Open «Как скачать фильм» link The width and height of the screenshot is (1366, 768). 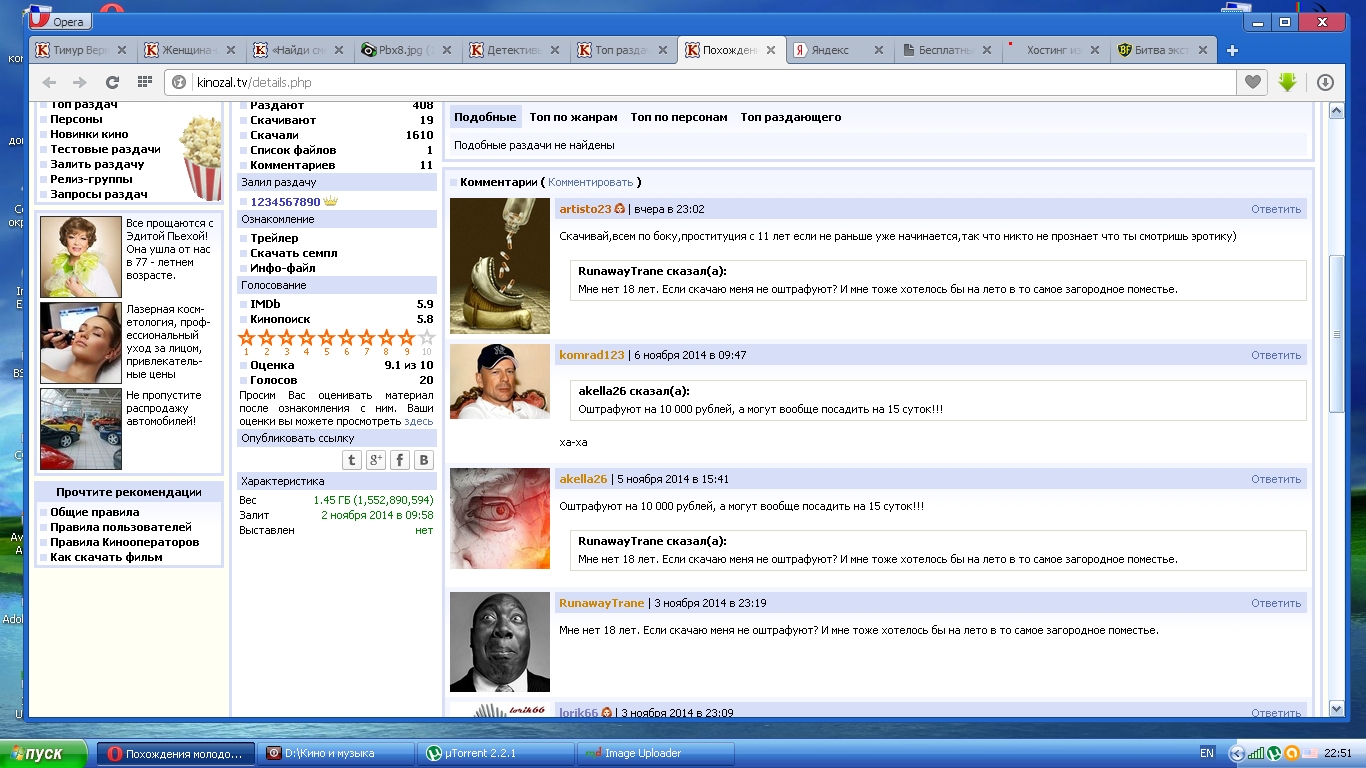pos(106,557)
